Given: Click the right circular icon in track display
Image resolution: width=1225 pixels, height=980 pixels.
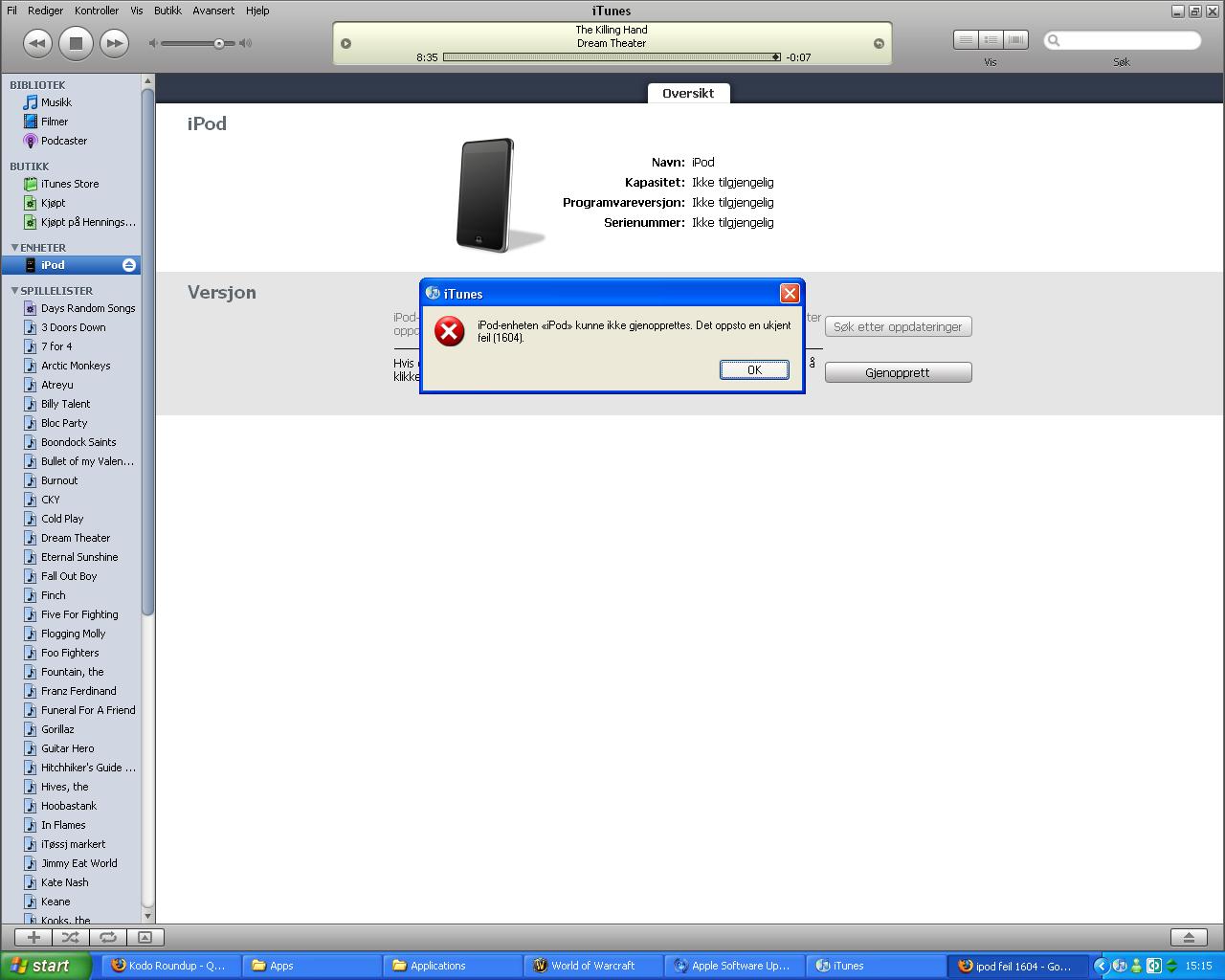Looking at the screenshot, I should point(879,43).
